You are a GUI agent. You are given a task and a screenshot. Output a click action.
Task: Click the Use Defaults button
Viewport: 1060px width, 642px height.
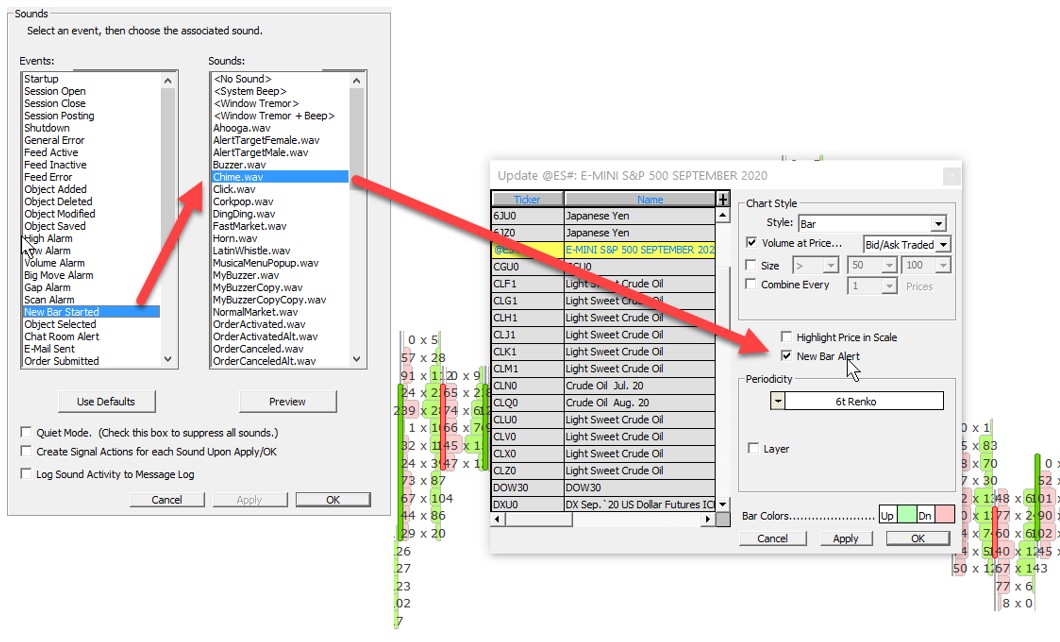(106, 401)
